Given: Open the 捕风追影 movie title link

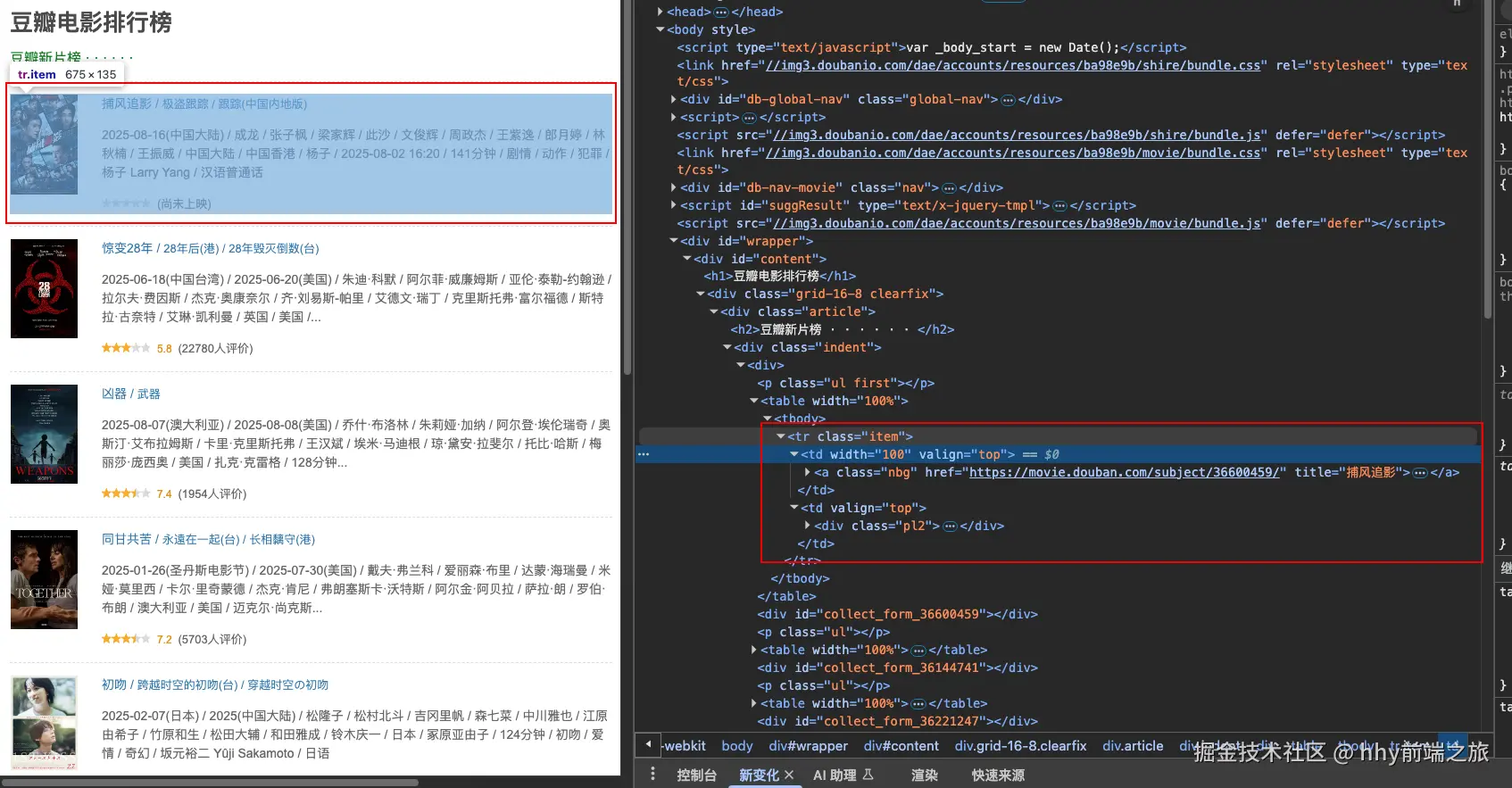Looking at the screenshot, I should click(x=204, y=104).
